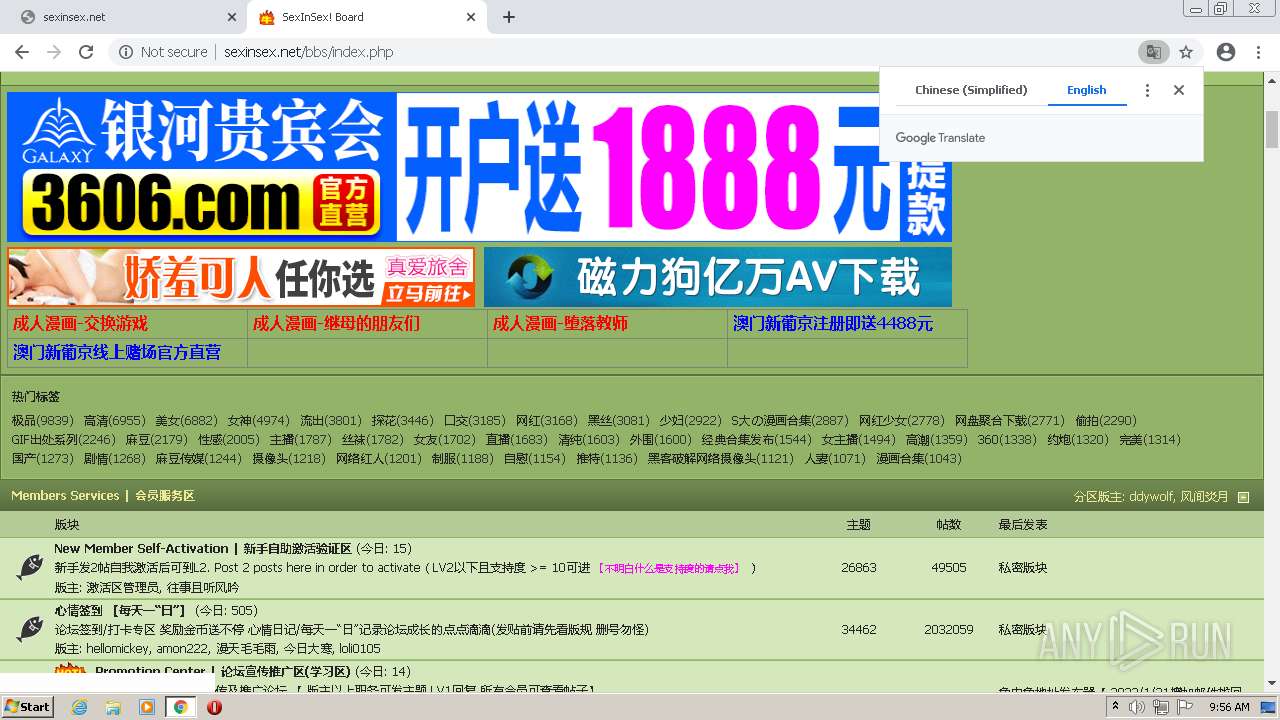Select the Chrome taskbar icon

[180, 707]
